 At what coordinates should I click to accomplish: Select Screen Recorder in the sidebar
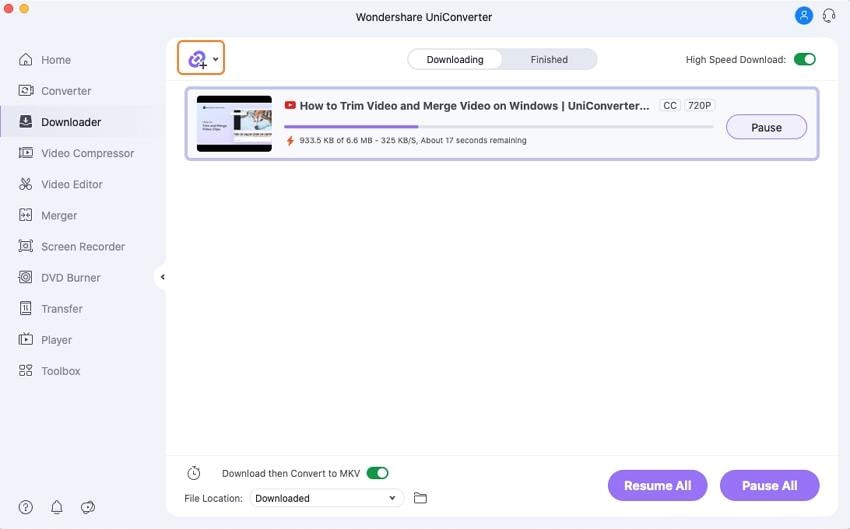[x=83, y=246]
